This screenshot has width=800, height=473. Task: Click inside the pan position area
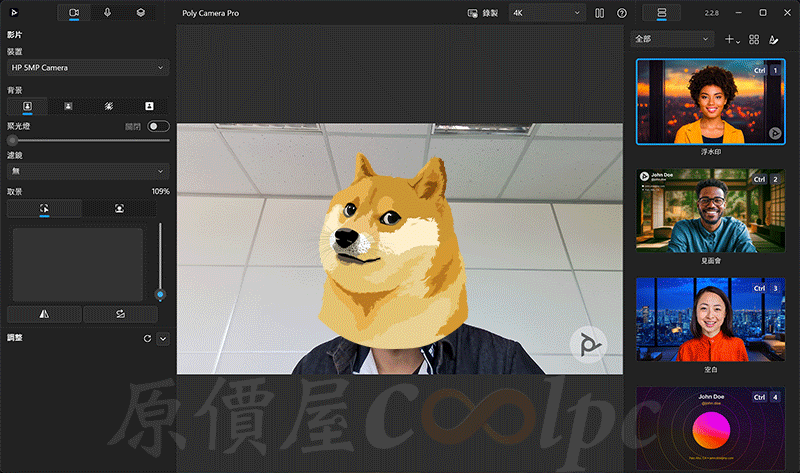pos(78,264)
